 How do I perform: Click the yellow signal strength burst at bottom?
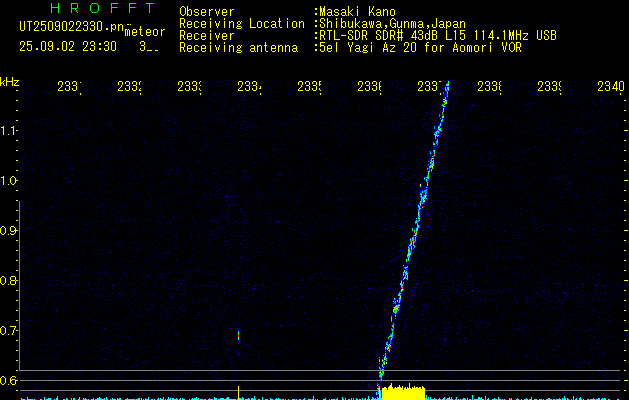coord(403,393)
